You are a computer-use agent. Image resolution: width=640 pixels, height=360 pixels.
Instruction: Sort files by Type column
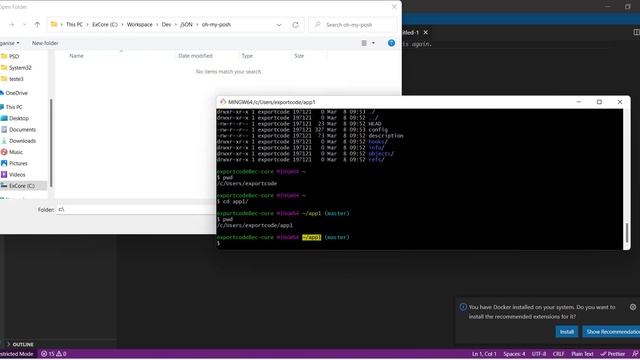click(247, 56)
